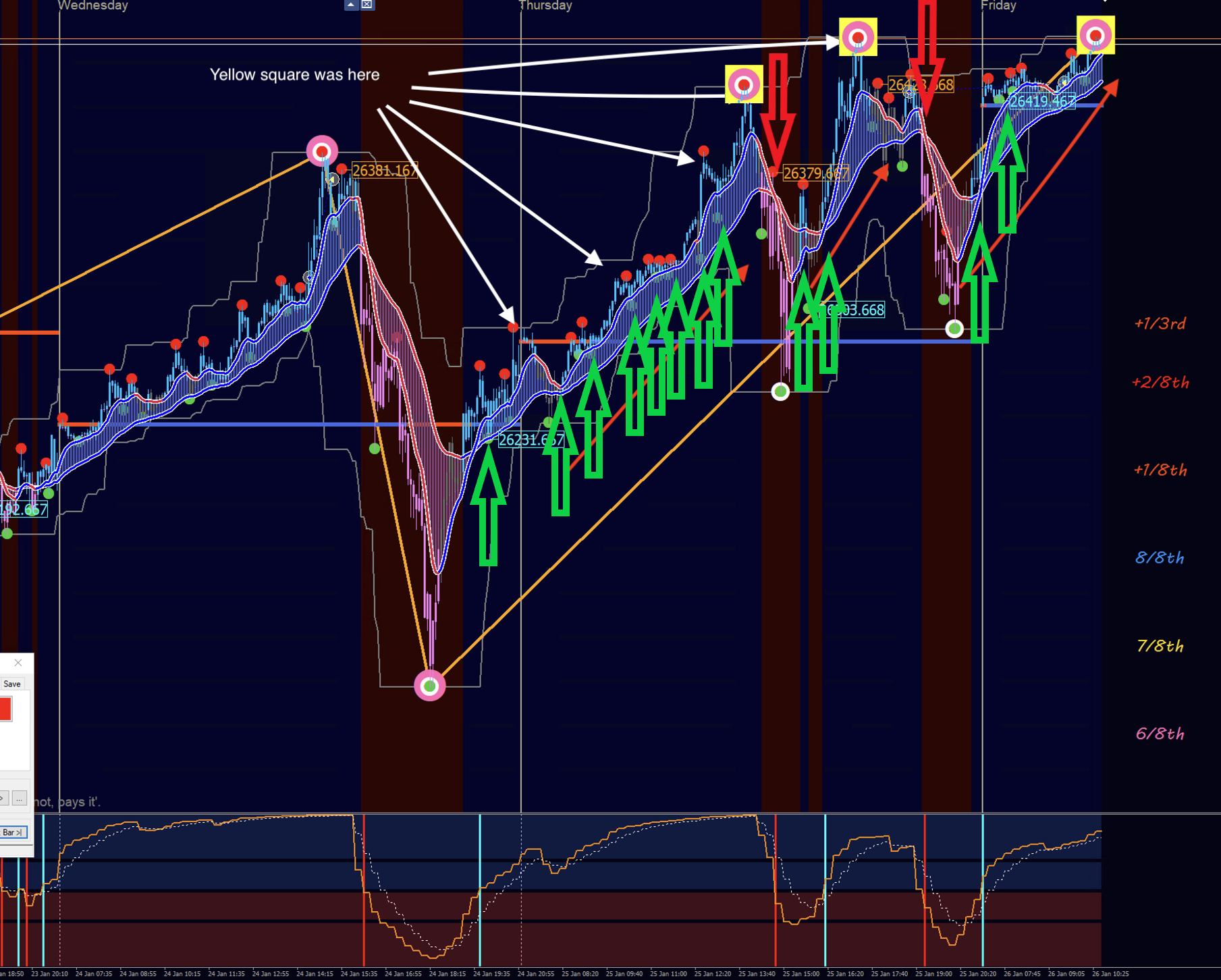Click the ellipsis (...) button in the dialog
Image resolution: width=1221 pixels, height=980 pixels.
click(19, 798)
